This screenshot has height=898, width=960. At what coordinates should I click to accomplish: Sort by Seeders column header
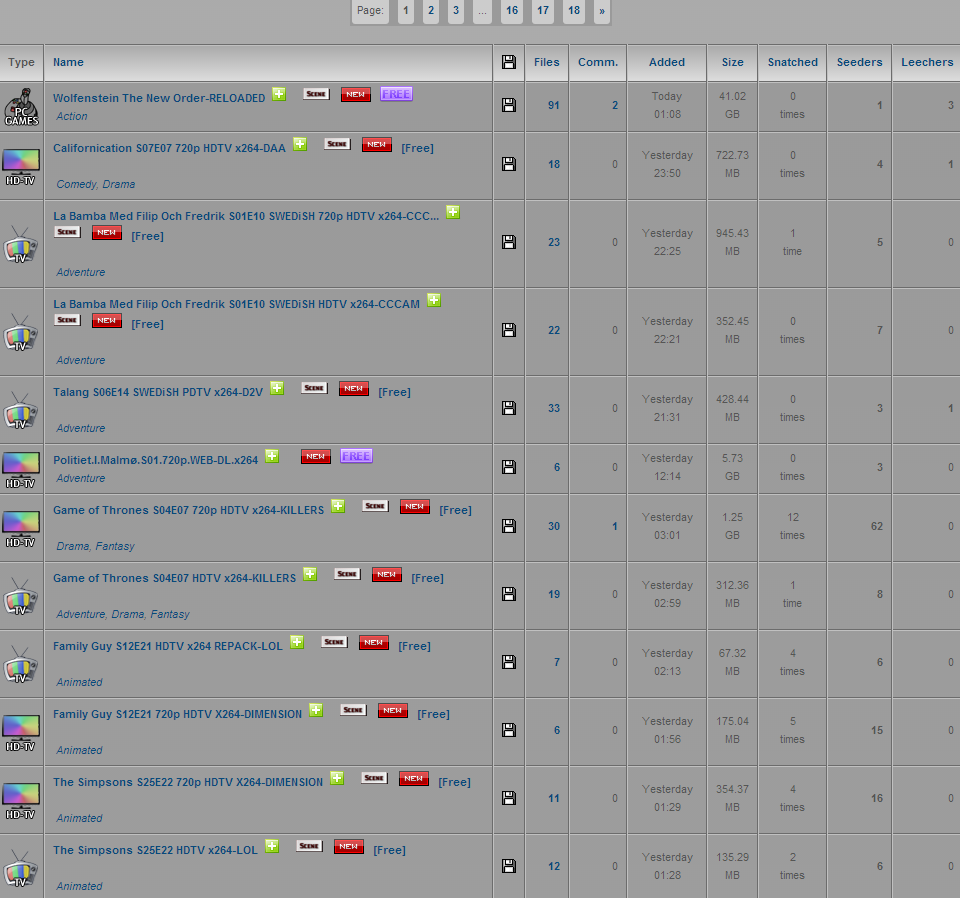coord(860,62)
